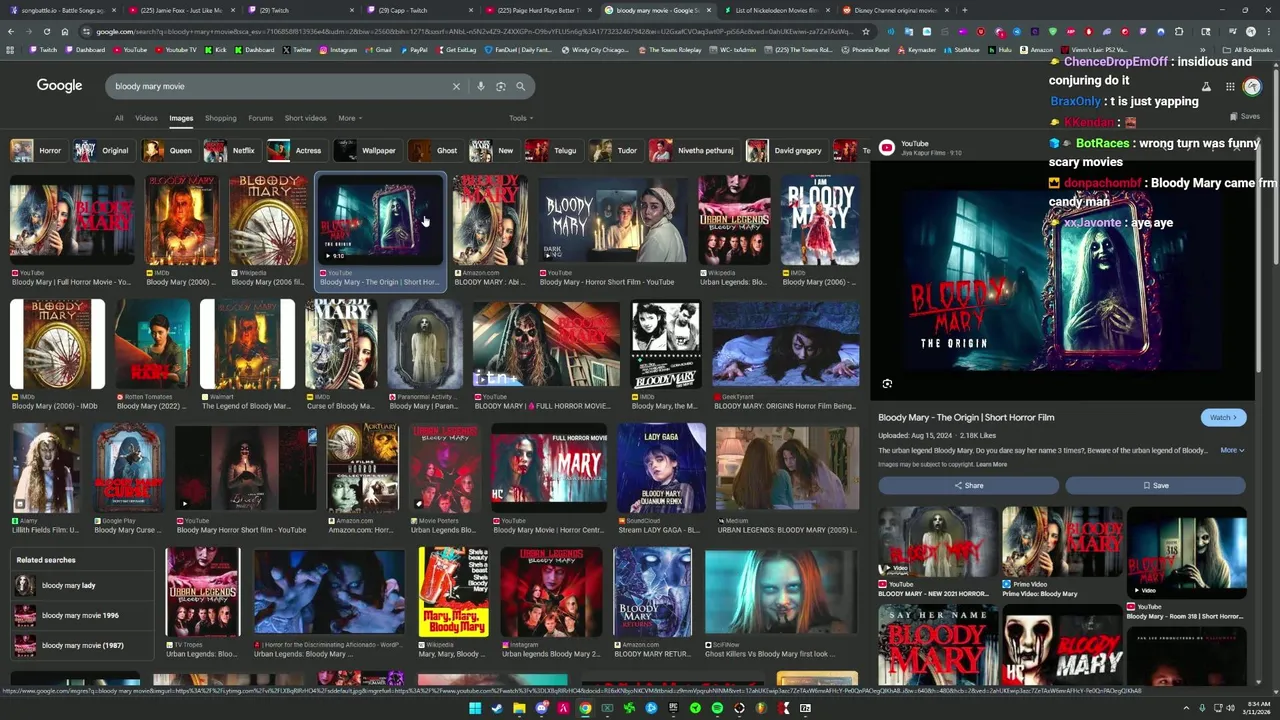Filter images by Telugu chip
The image size is (1280, 720).
[x=553, y=150]
